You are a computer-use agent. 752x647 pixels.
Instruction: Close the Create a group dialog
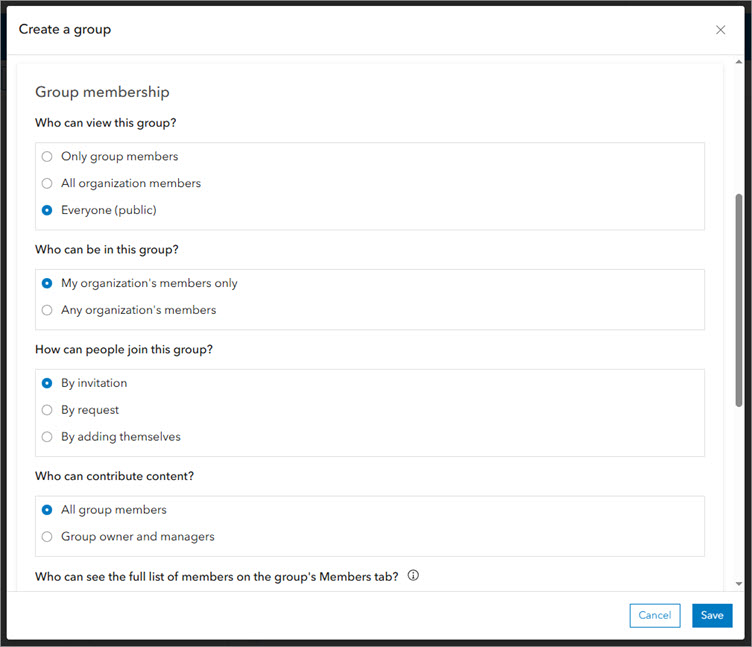(x=720, y=30)
